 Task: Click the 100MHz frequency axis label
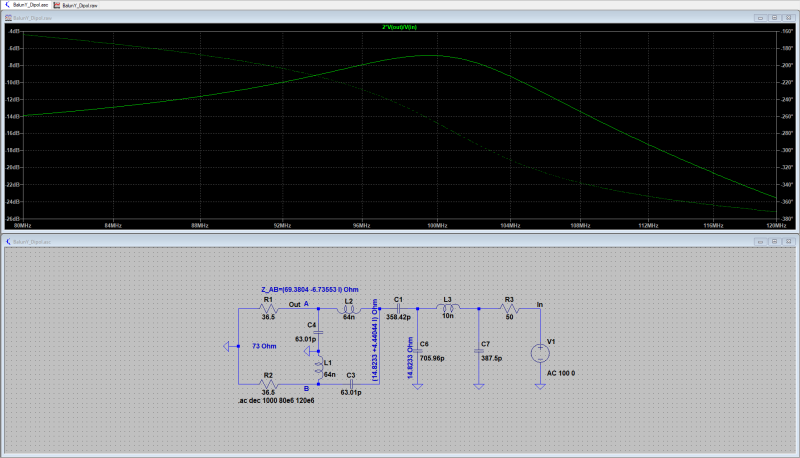(x=437, y=225)
